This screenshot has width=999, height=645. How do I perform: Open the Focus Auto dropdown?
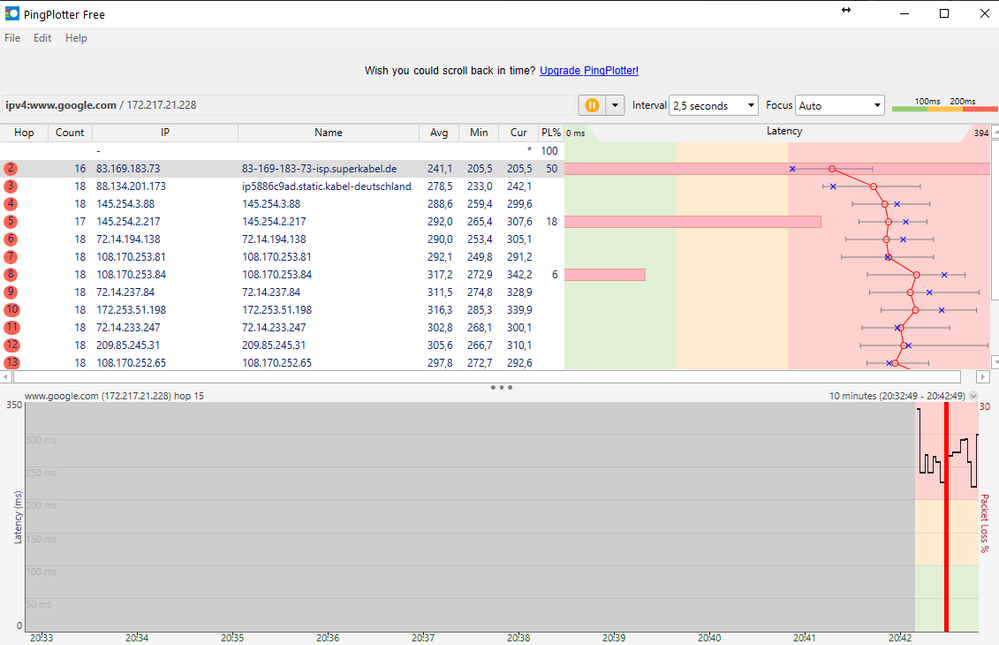pos(840,106)
